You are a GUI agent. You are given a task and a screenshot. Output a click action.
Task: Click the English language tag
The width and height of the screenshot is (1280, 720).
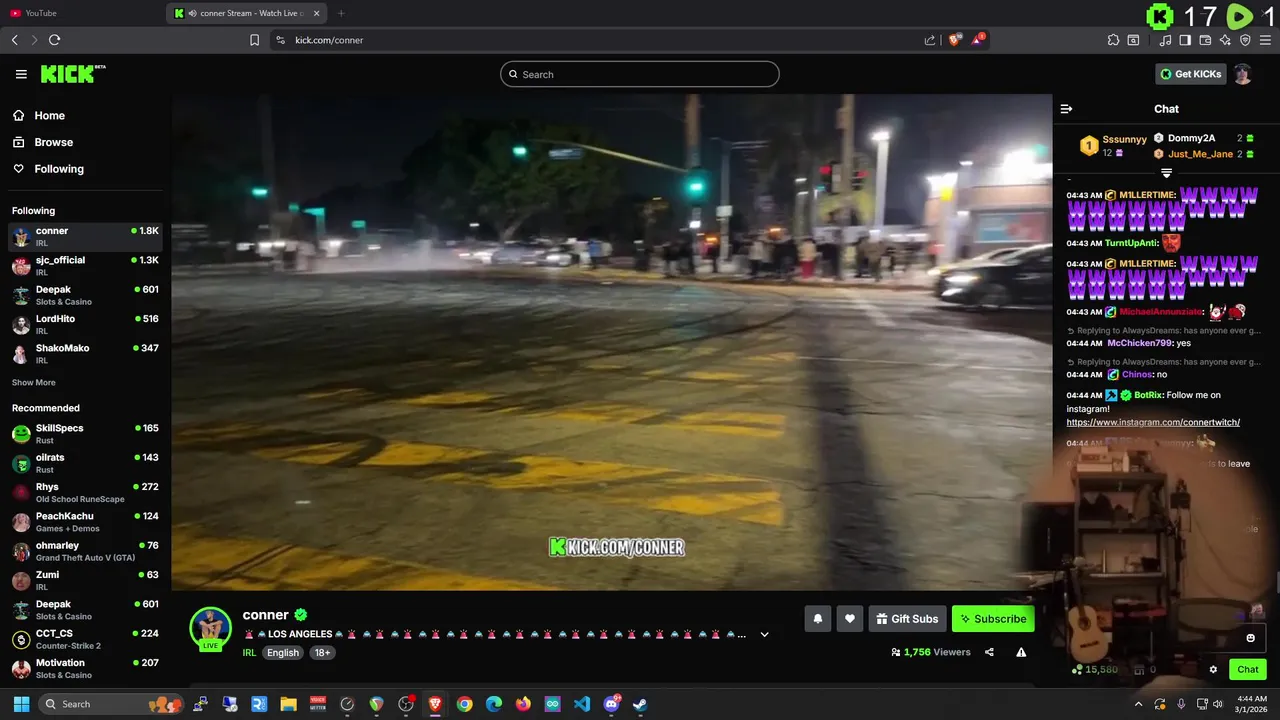coord(283,653)
